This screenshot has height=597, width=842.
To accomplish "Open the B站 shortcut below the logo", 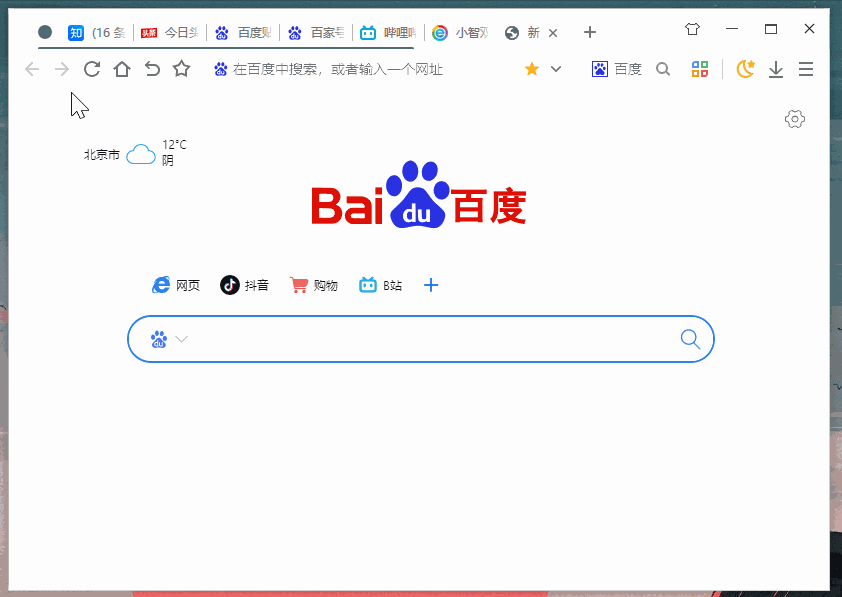I will (380, 285).
